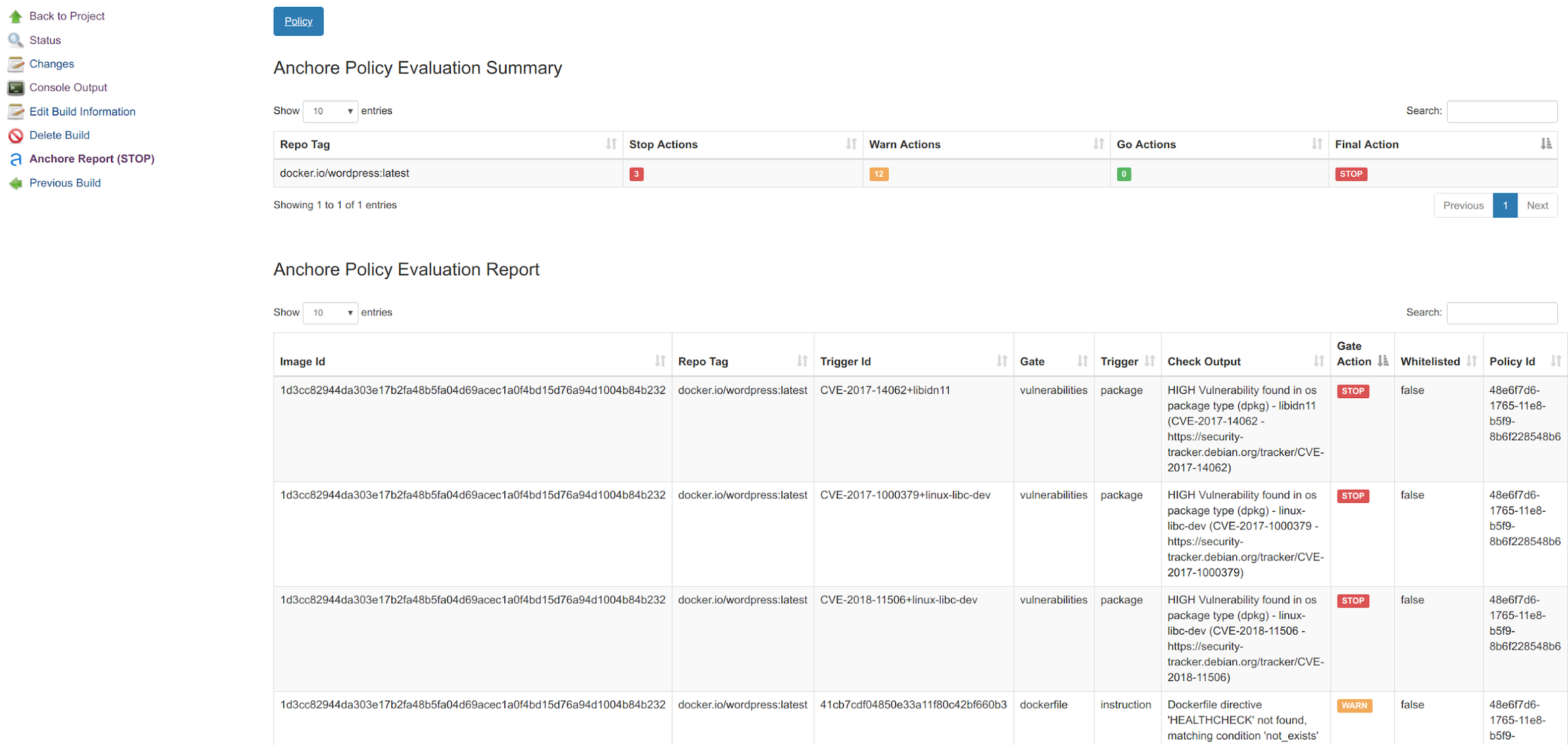Click the Back to Project arrow icon
Screen dimensions: 1568x745
[16, 16]
